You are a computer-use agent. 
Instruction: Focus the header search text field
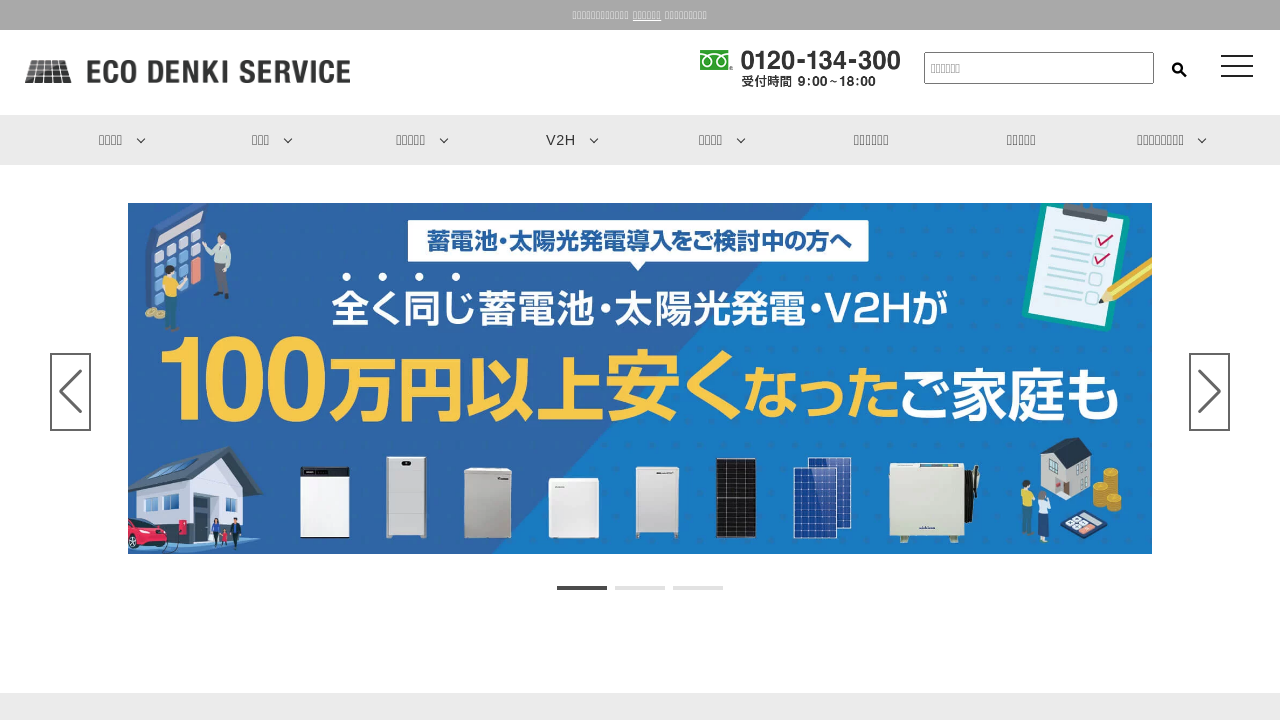(x=1038, y=68)
